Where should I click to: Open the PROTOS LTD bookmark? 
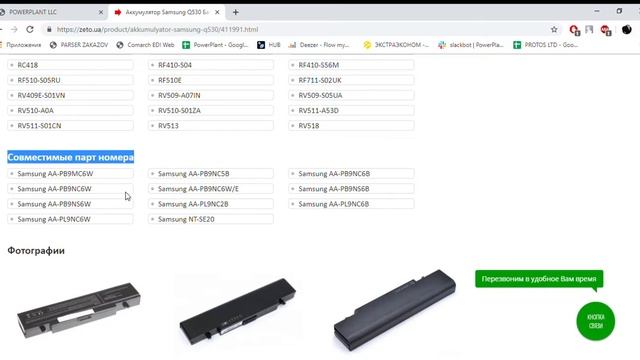(x=546, y=45)
